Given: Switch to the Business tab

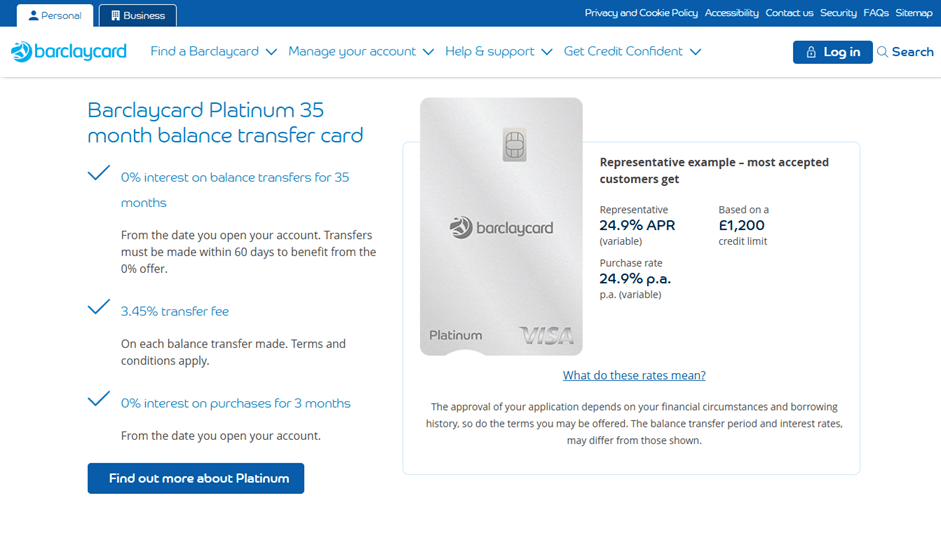Looking at the screenshot, I should coord(138,16).
